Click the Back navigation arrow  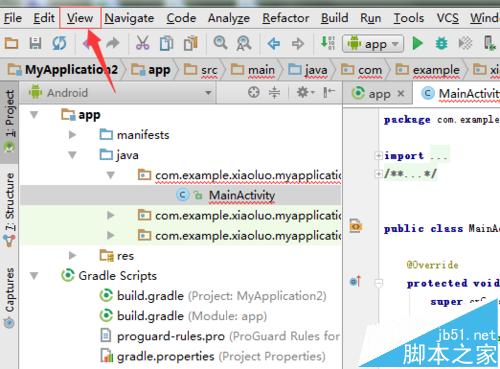[274, 43]
